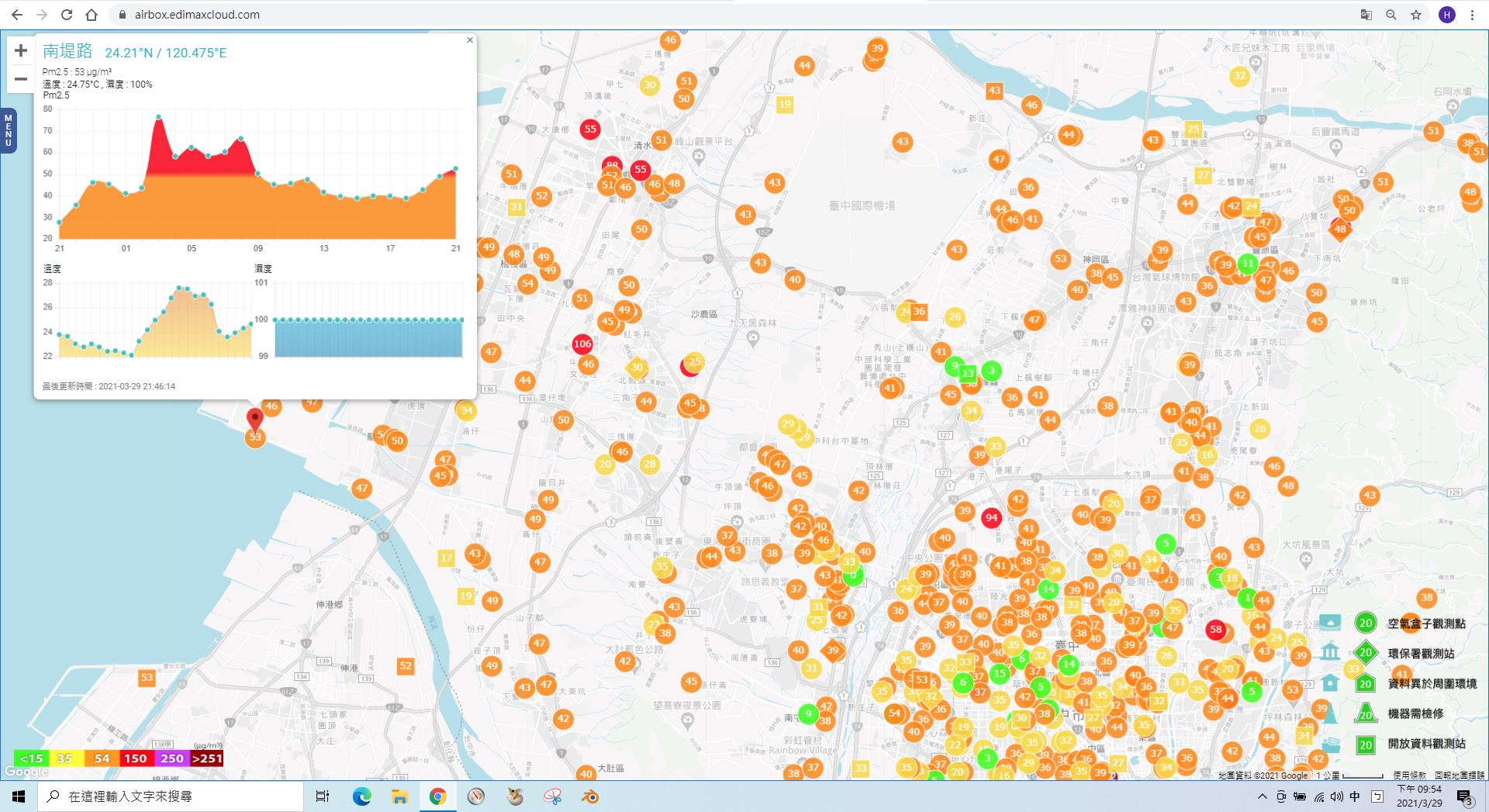Open the notification center with 3 alerts
Viewport: 1489px width, 812px height.
[x=1465, y=797]
